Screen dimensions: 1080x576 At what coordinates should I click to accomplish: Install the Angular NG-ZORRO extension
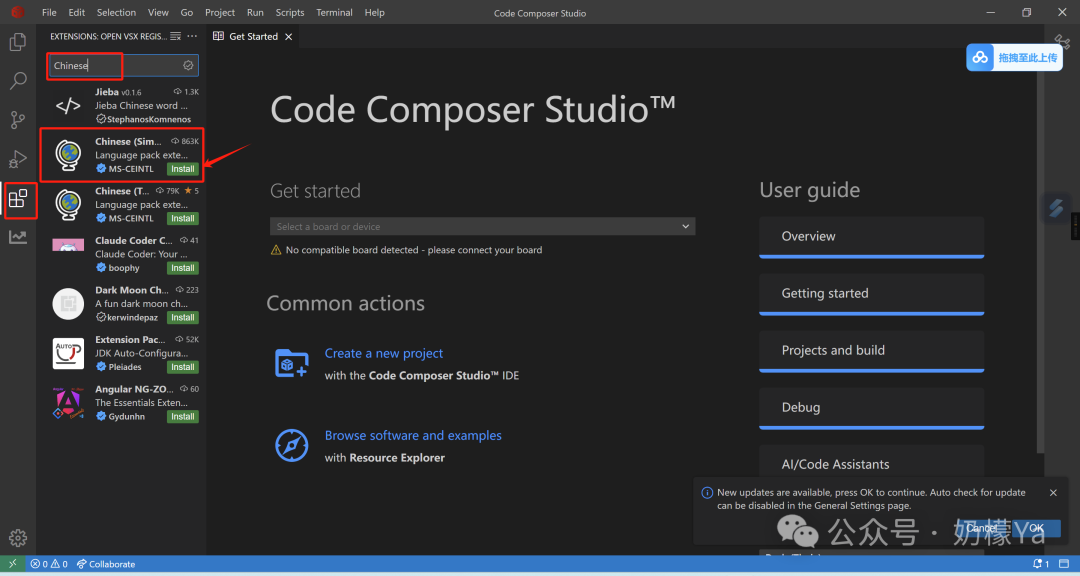pyautogui.click(x=183, y=417)
